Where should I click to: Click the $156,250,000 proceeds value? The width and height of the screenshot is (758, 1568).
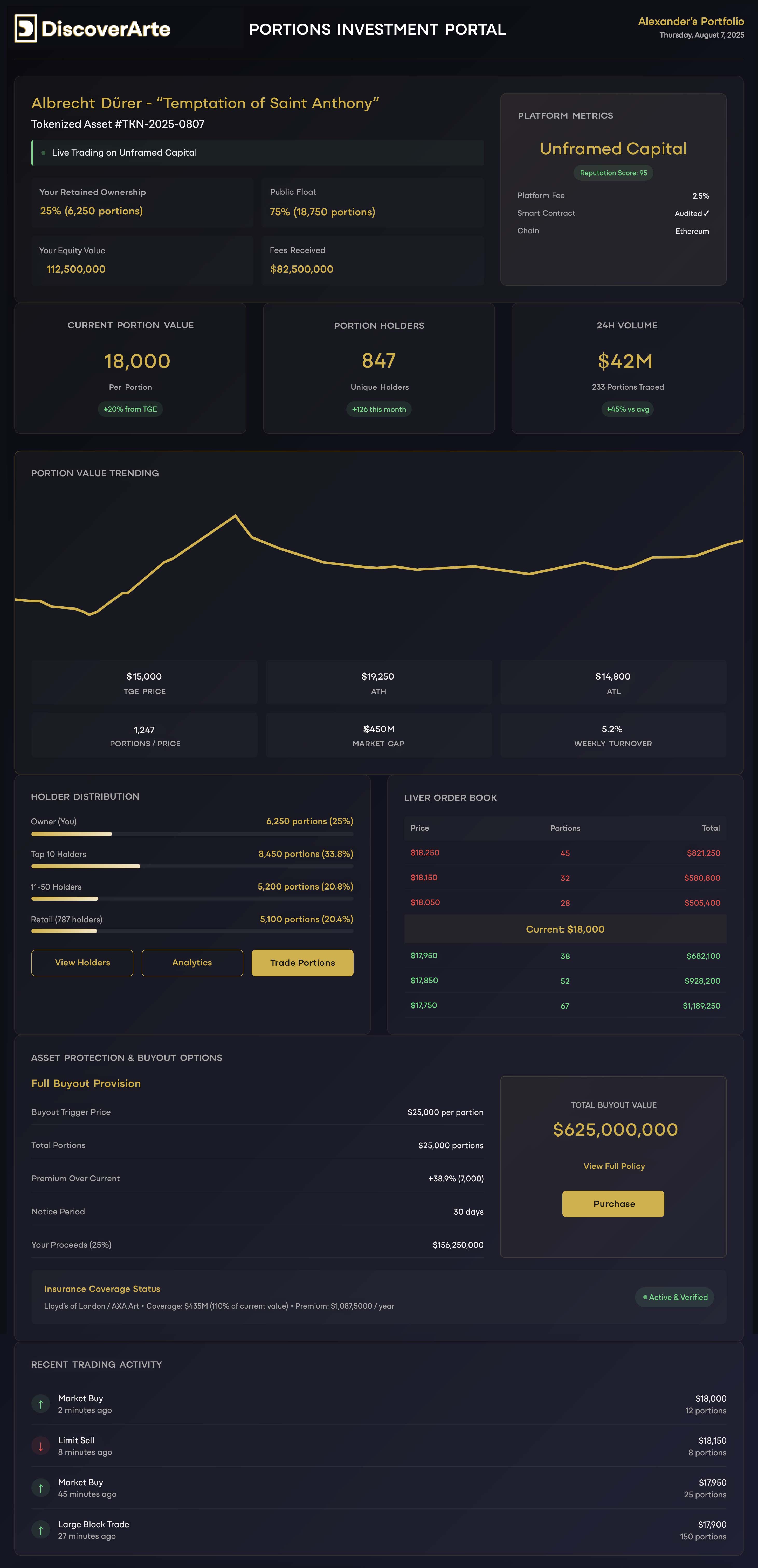pyautogui.click(x=458, y=1245)
